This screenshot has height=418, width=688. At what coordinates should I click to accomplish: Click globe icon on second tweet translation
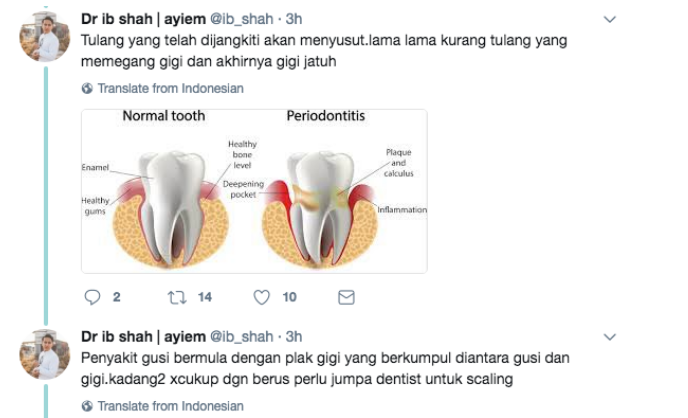point(87,406)
